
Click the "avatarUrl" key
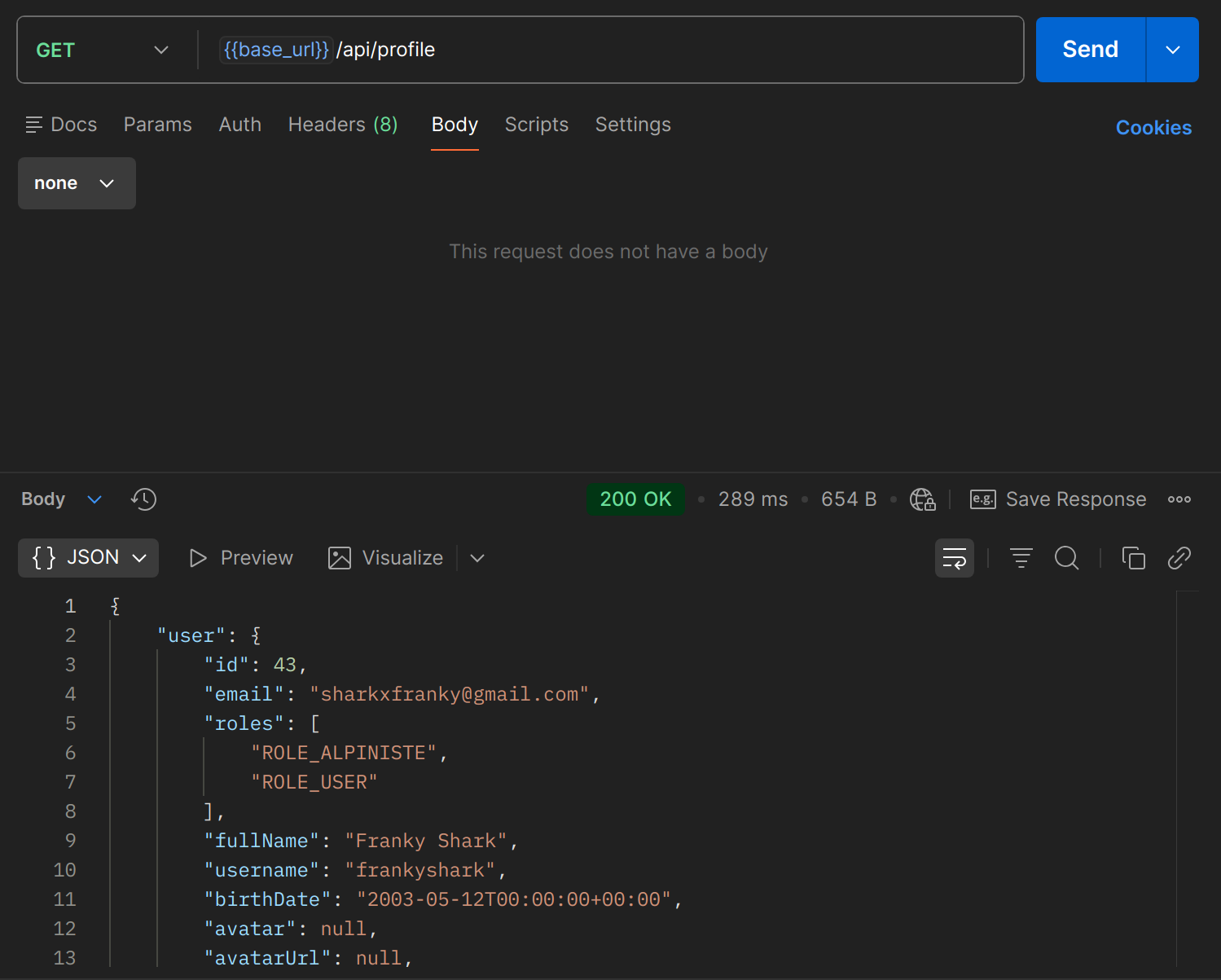[x=267, y=958]
